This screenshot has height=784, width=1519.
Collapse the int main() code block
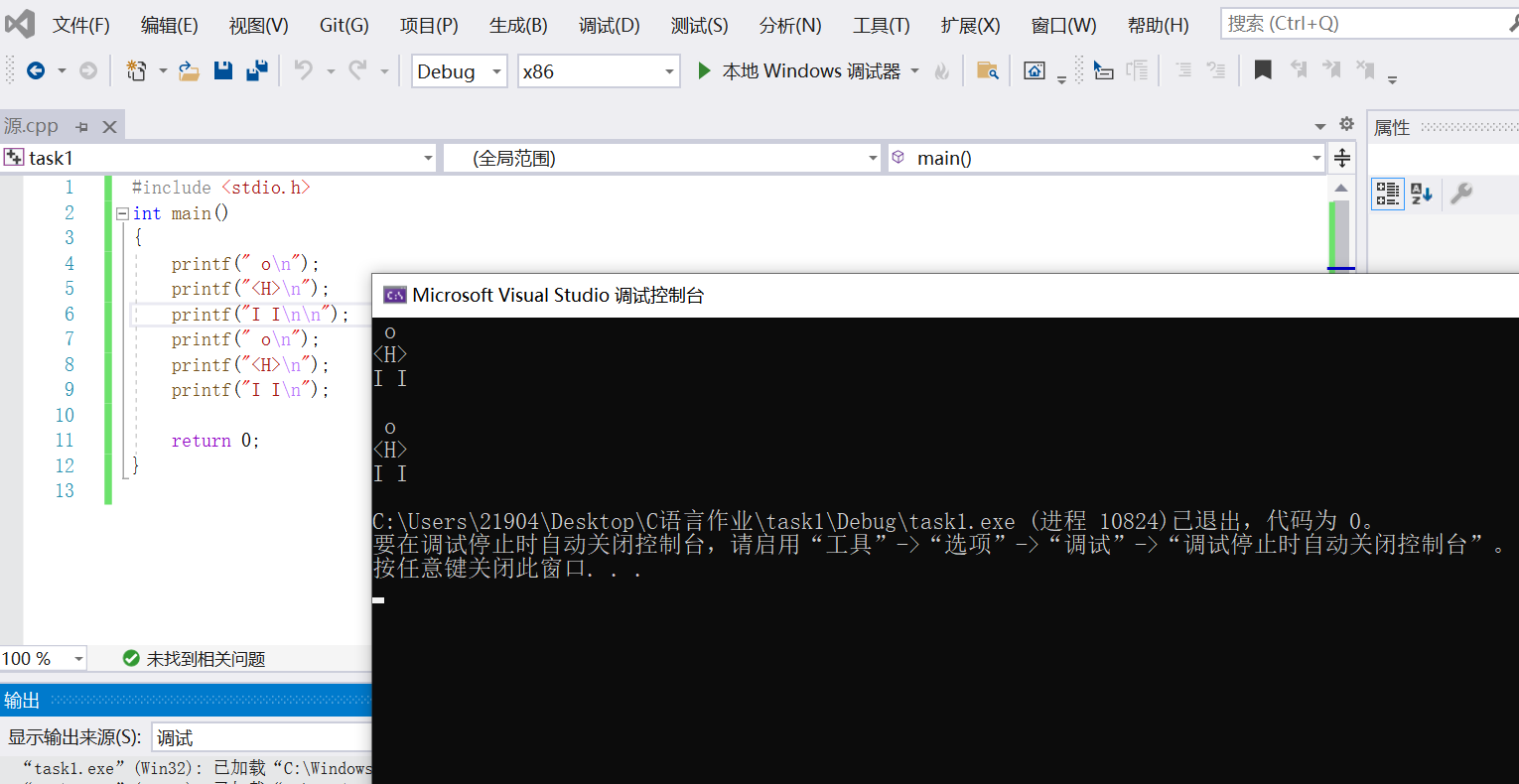click(x=122, y=213)
